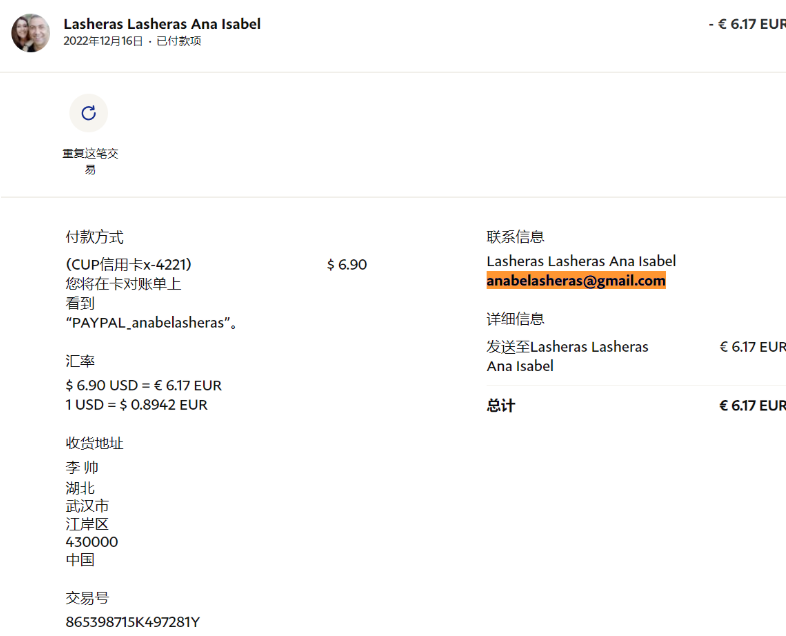Click the $ 6.90 payment amount
The width and height of the screenshot is (786, 636).
coord(347,264)
